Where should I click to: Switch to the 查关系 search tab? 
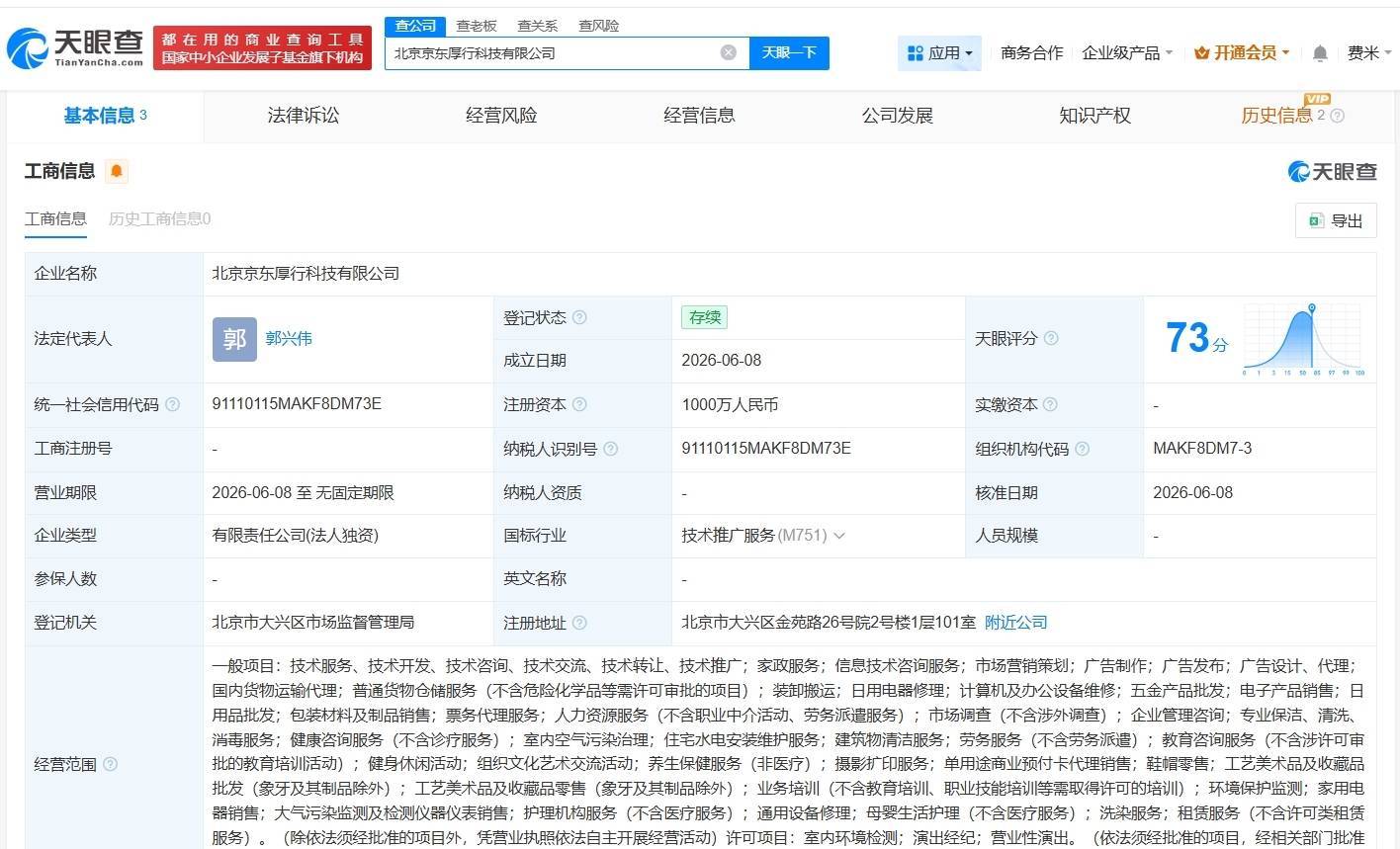(x=538, y=26)
